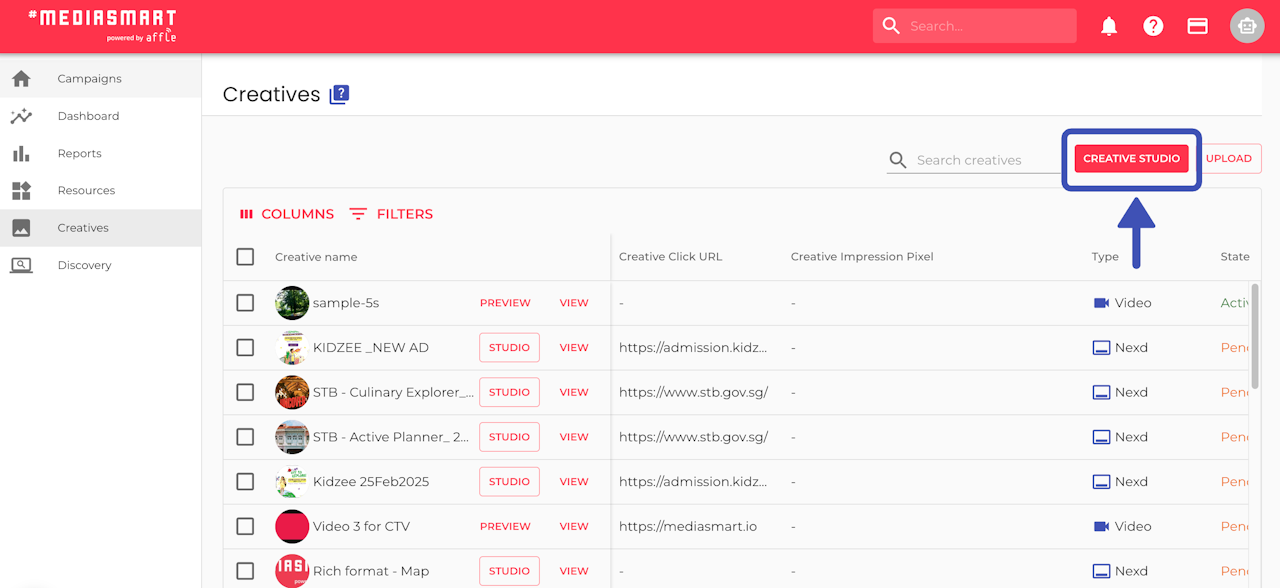Open the notifications bell icon
The height and width of the screenshot is (588, 1280).
click(x=1109, y=26)
